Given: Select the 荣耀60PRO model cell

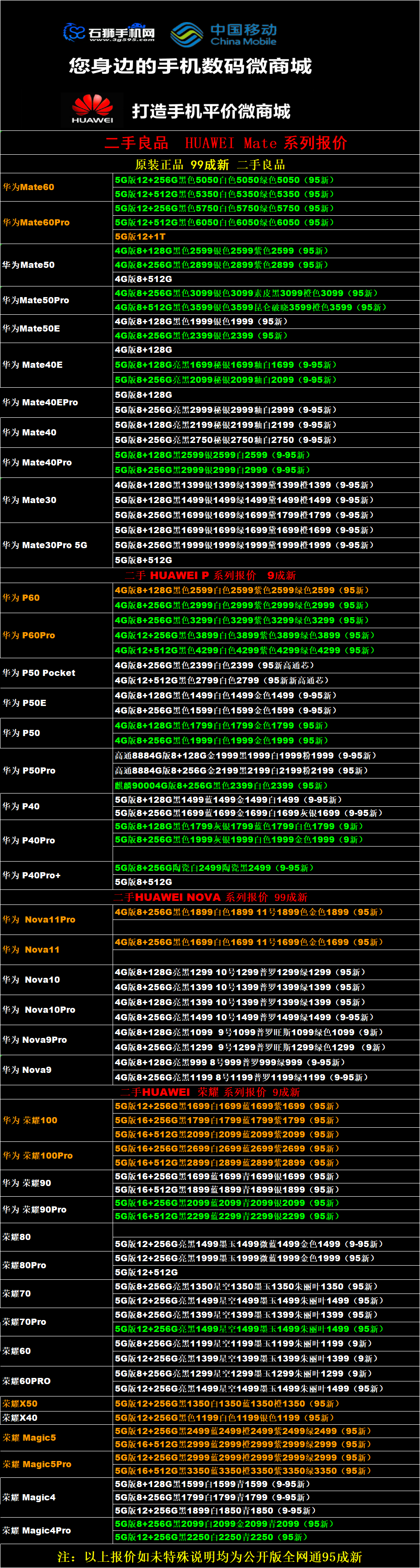Looking at the screenshot, I should (x=57, y=1381).
